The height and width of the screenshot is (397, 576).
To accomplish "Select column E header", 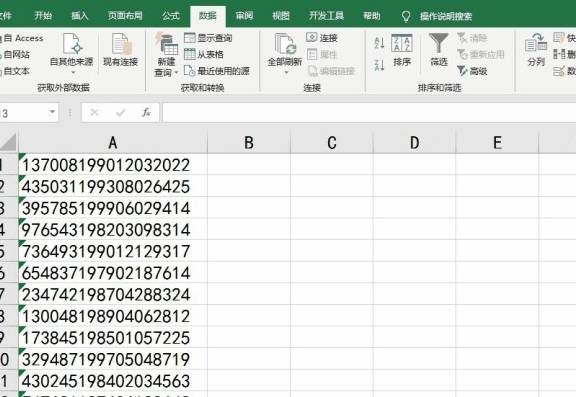I will click(497, 142).
